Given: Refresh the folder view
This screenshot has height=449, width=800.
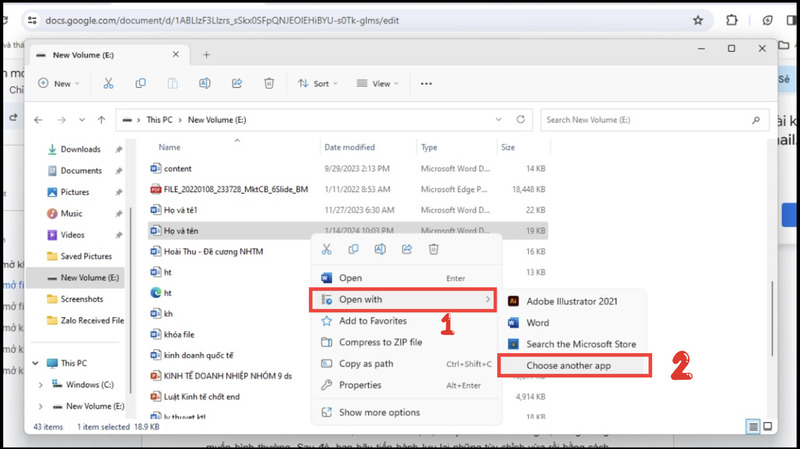Looking at the screenshot, I should [x=520, y=119].
